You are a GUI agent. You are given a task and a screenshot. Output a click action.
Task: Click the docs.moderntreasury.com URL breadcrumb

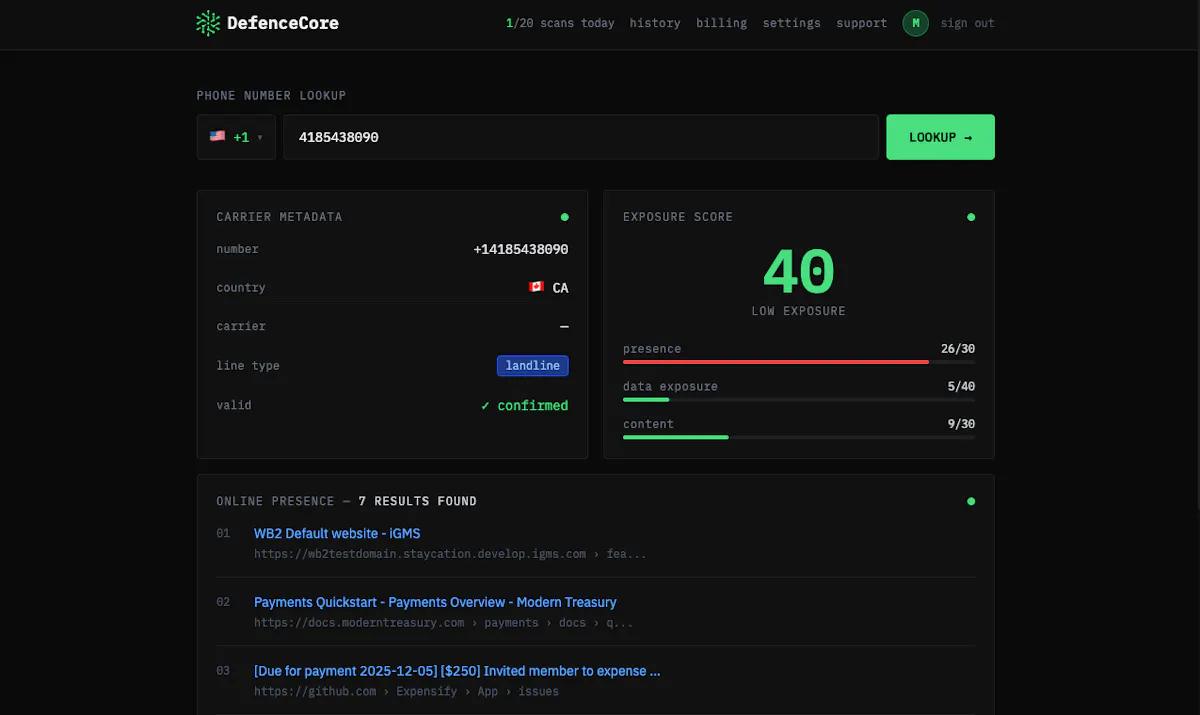click(443, 623)
